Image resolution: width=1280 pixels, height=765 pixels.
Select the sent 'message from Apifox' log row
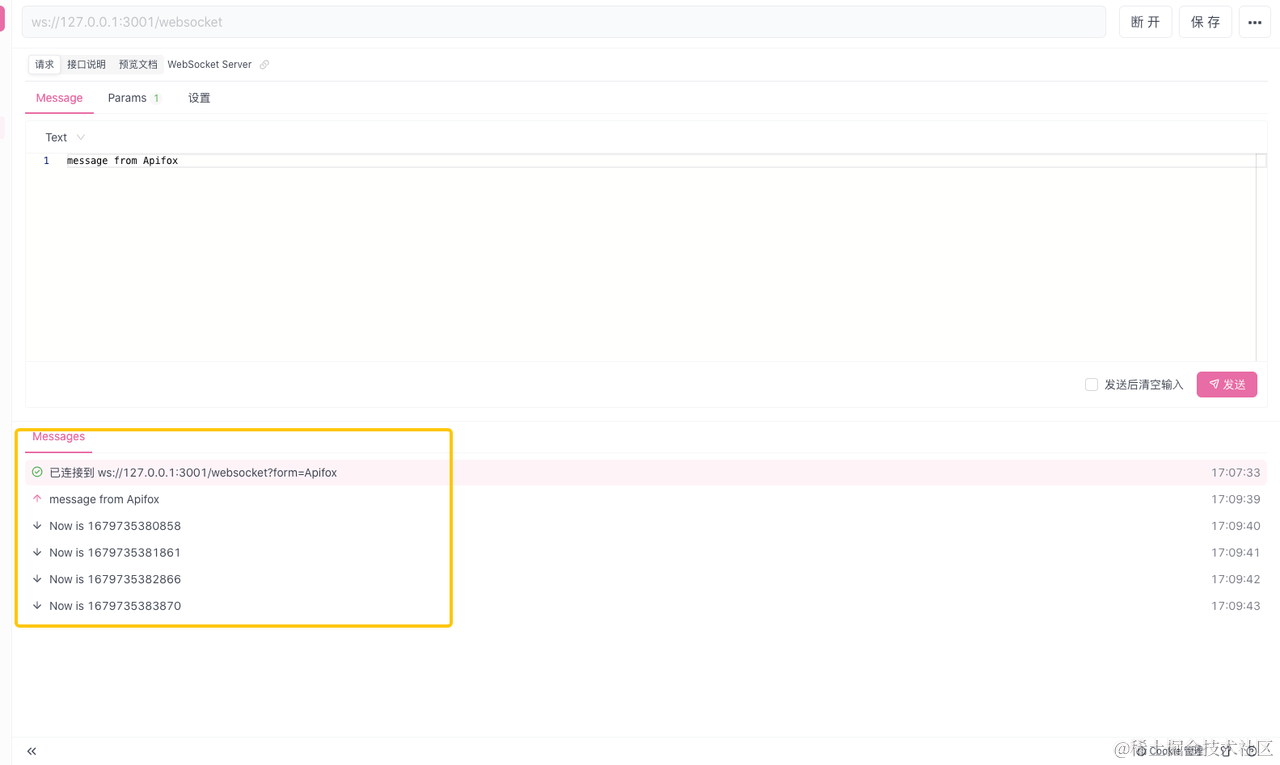point(646,499)
